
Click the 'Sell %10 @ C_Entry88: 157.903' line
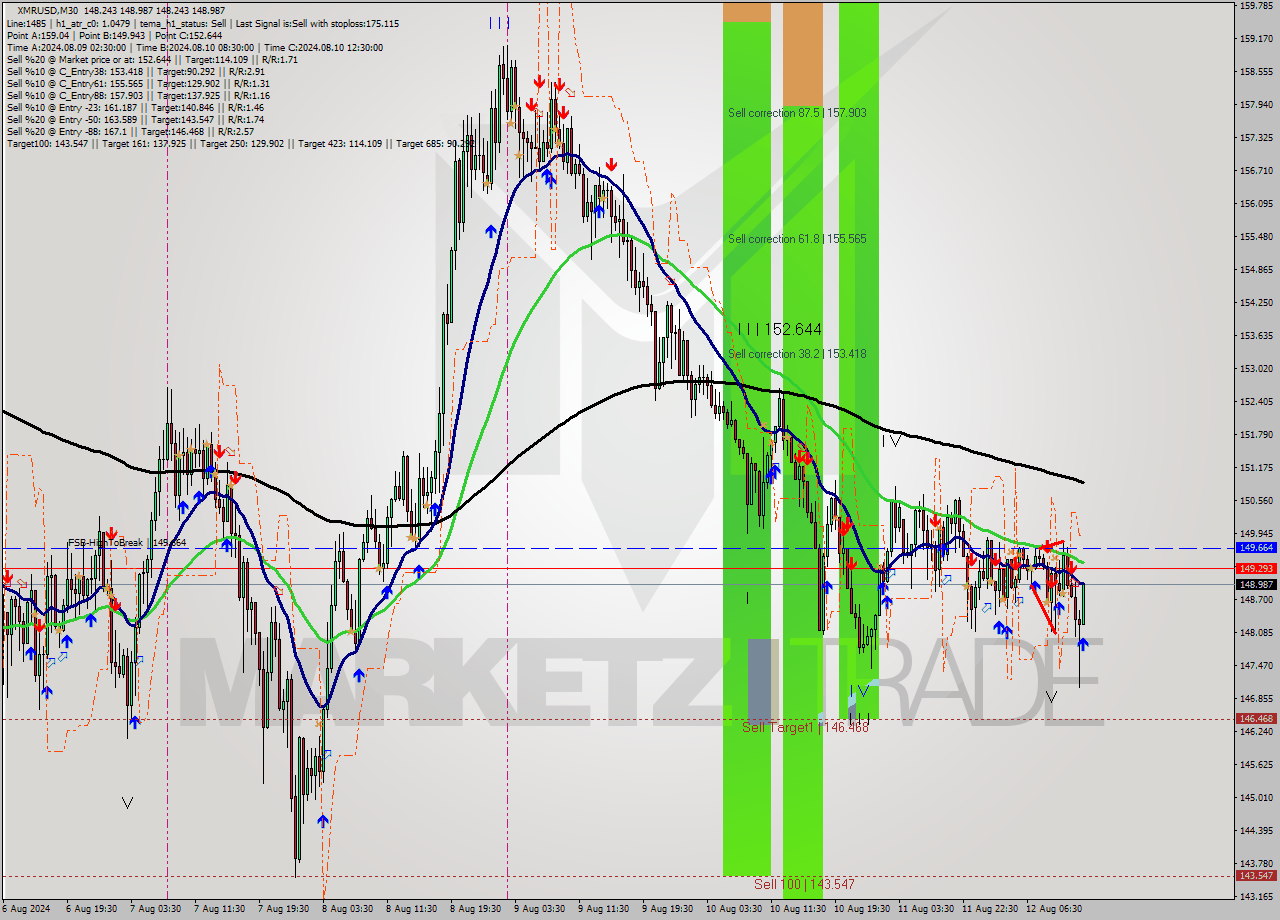(138, 95)
